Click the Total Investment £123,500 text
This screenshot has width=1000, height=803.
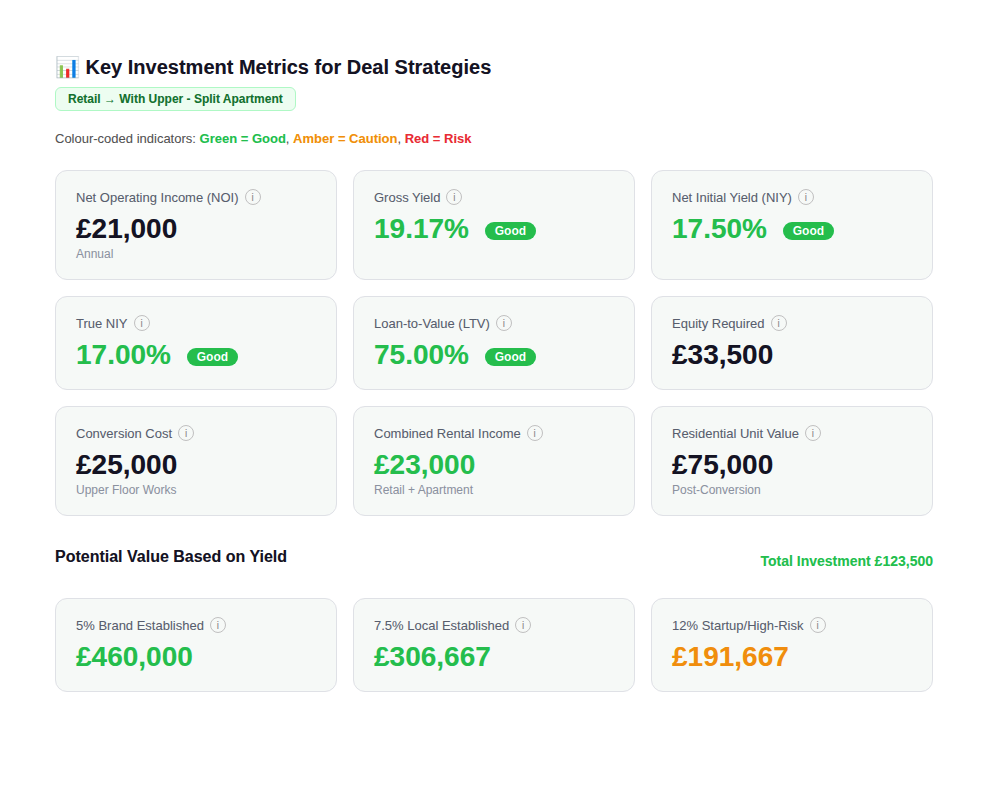(846, 561)
